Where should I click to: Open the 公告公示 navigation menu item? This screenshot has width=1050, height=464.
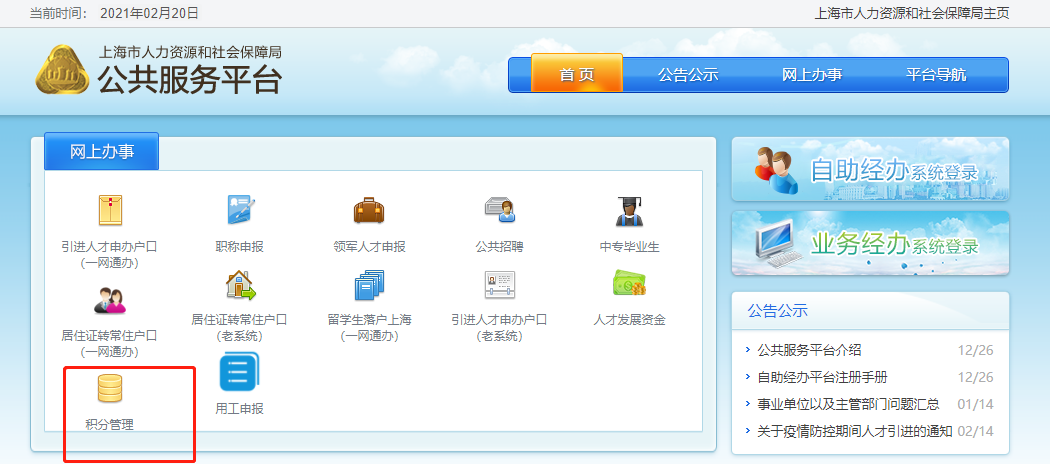coord(688,75)
